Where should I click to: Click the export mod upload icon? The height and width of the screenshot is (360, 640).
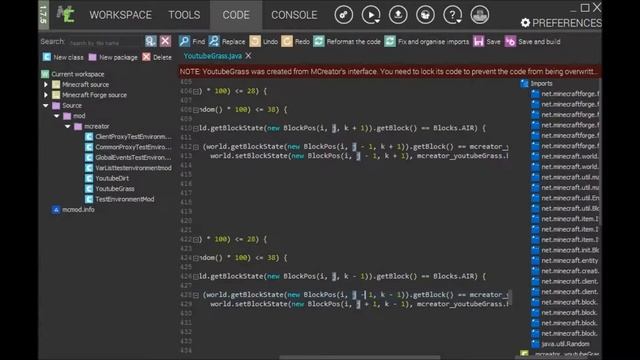[398, 15]
